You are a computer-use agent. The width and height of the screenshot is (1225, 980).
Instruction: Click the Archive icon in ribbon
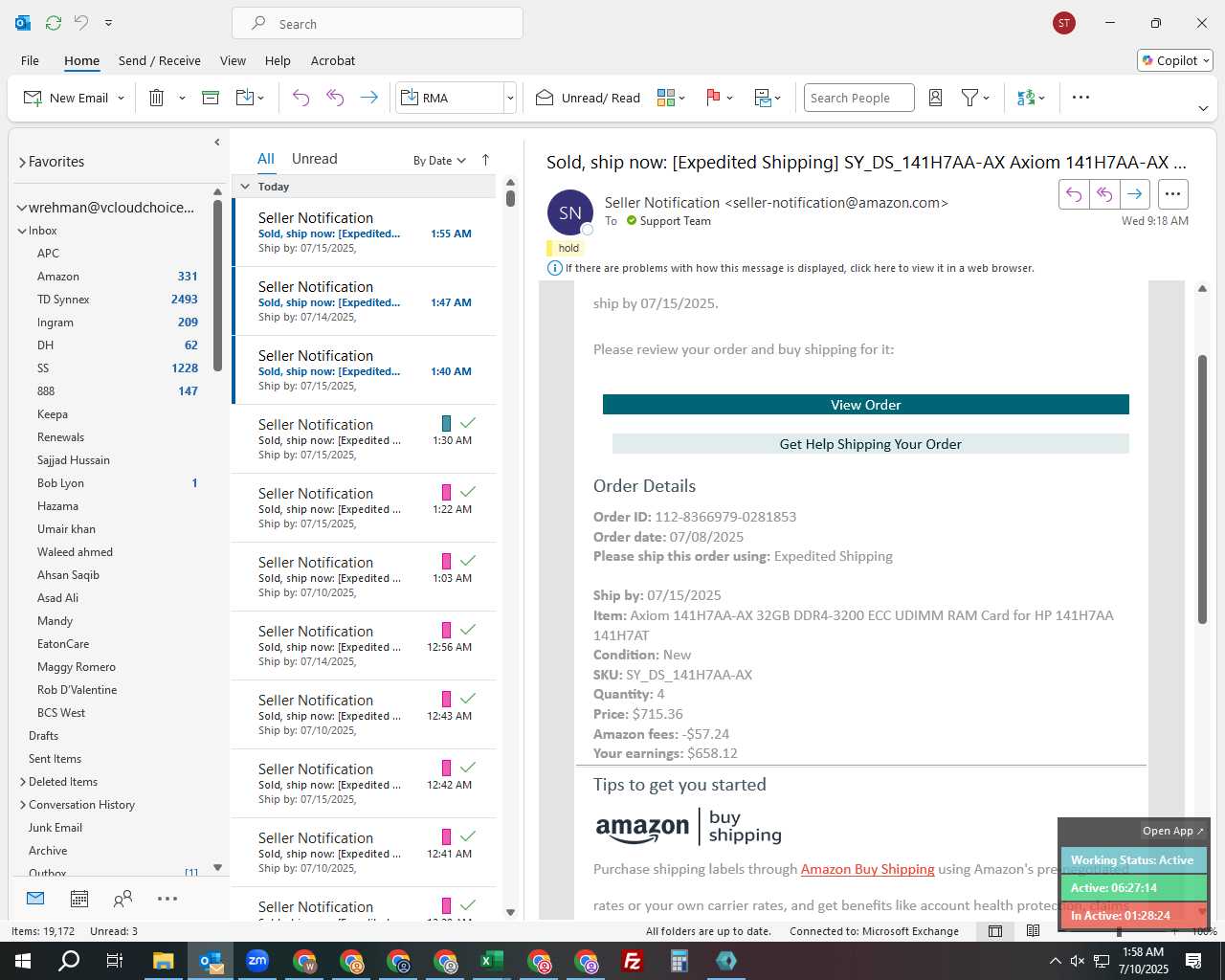point(211,98)
